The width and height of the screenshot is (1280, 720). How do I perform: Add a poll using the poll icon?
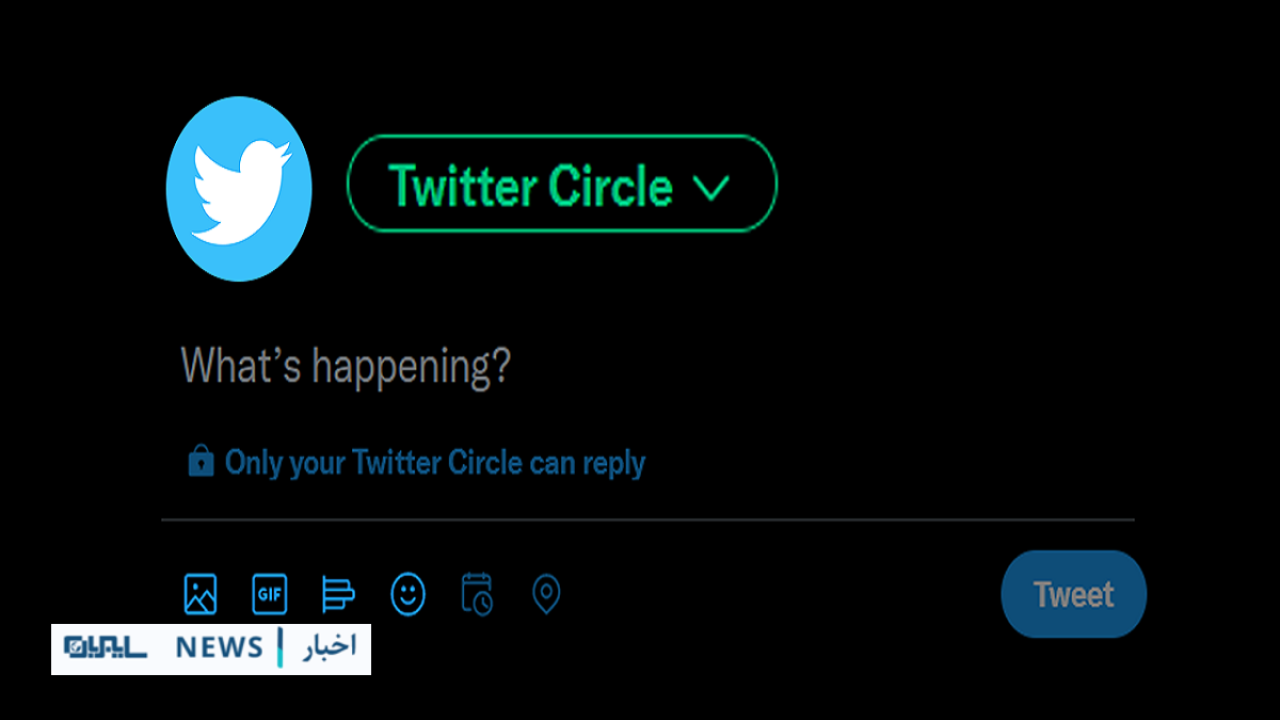338,594
